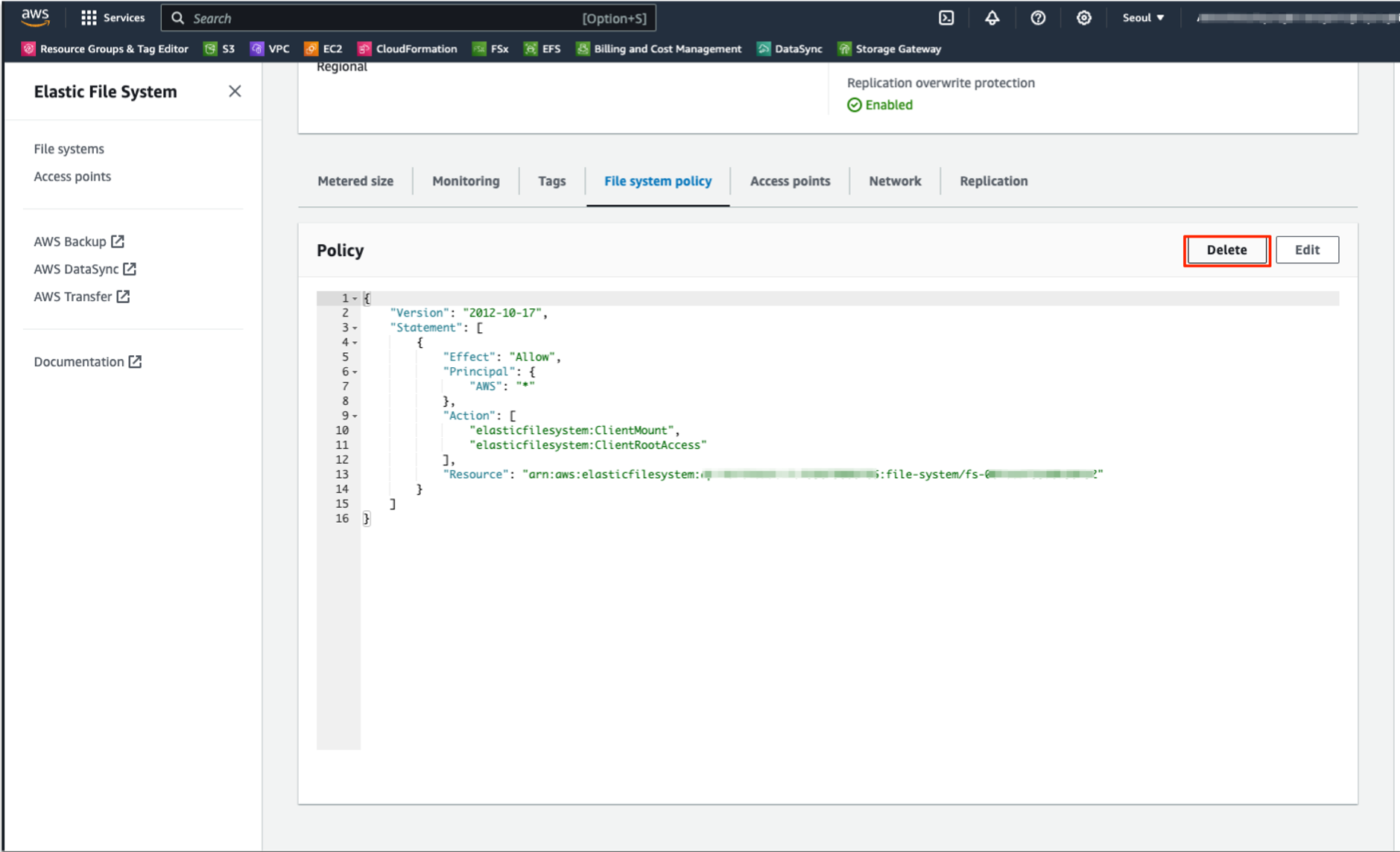
Task: Open the Storage Gateway bookmark shortcut
Action: tap(890, 49)
